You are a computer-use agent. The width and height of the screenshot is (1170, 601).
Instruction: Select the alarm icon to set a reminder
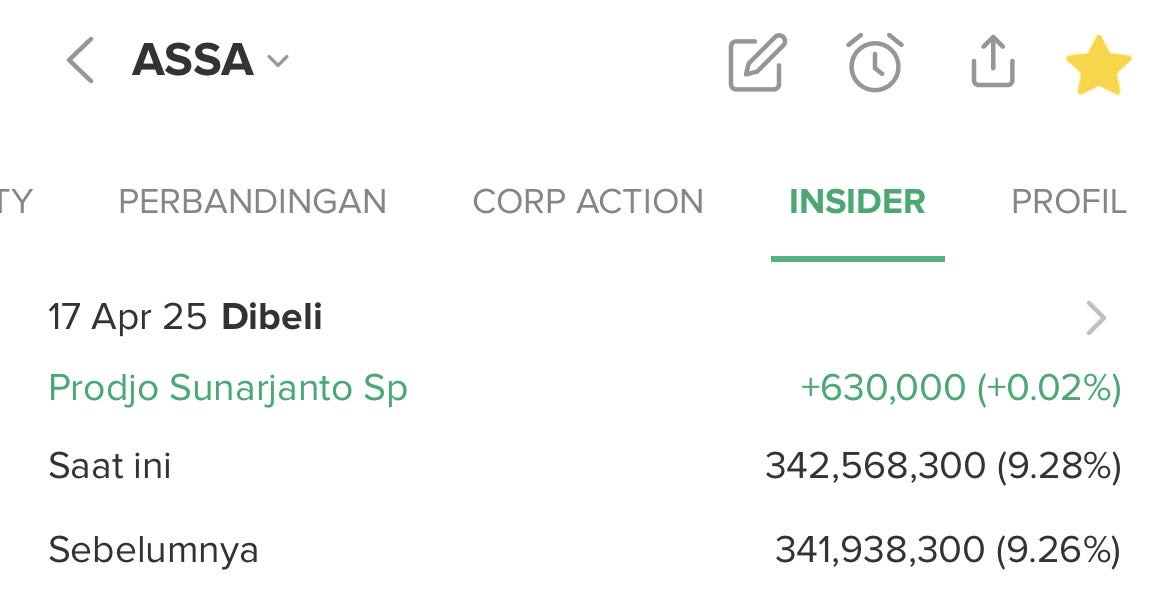pyautogui.click(x=874, y=63)
